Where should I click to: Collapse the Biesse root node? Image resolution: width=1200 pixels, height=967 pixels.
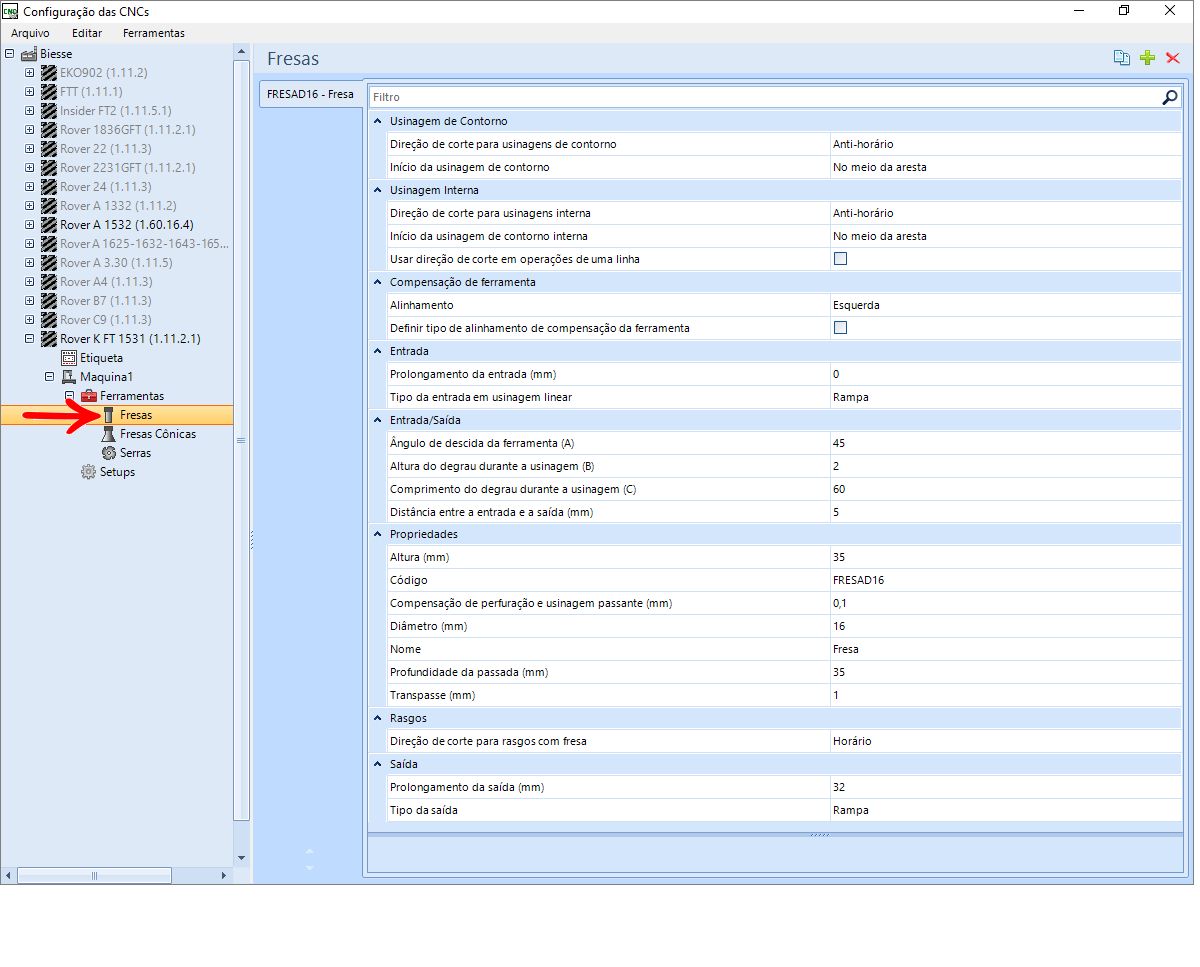click(x=10, y=54)
